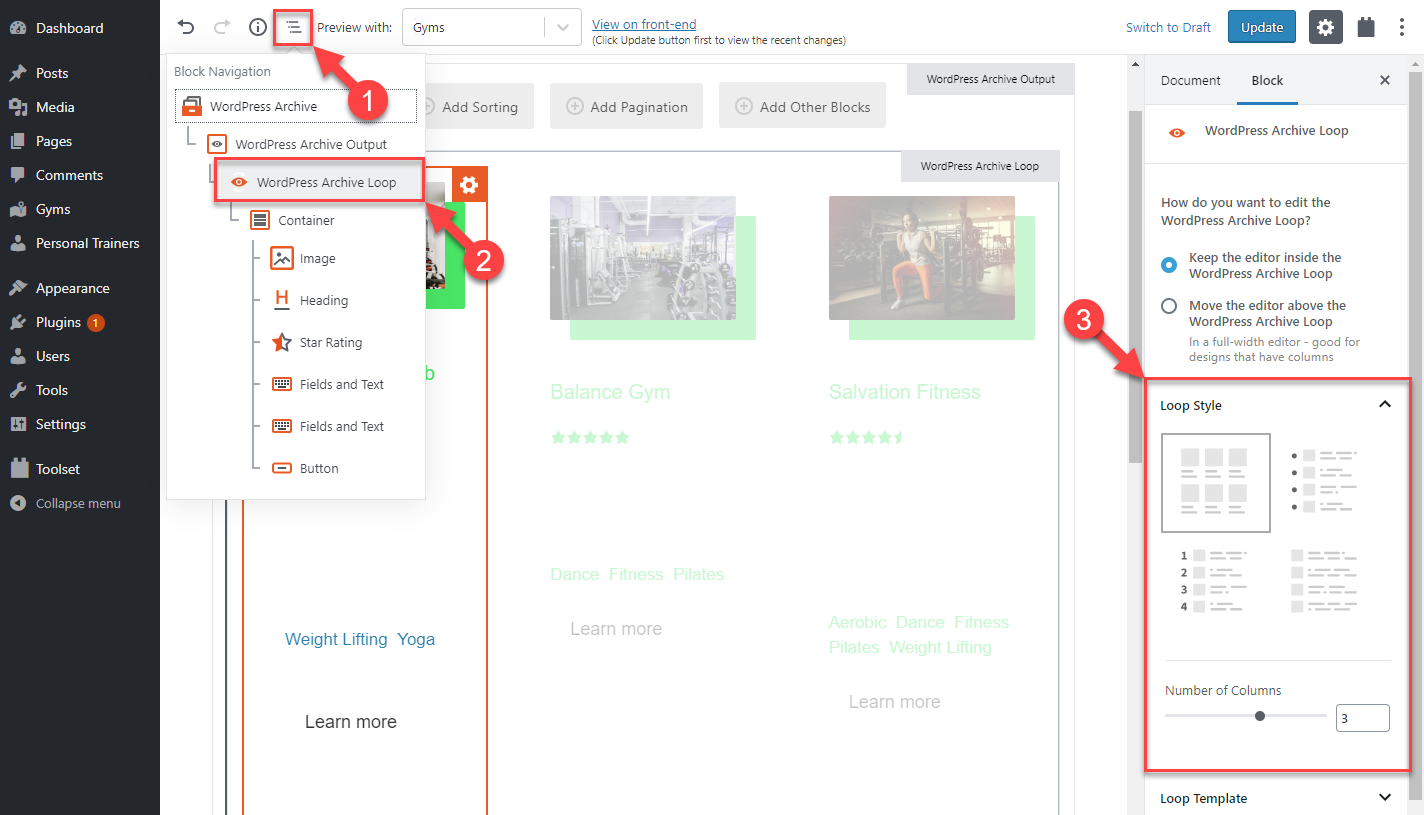Screen dimensions: 1424x815
Task: Switch to the Document tab
Action: (1191, 80)
